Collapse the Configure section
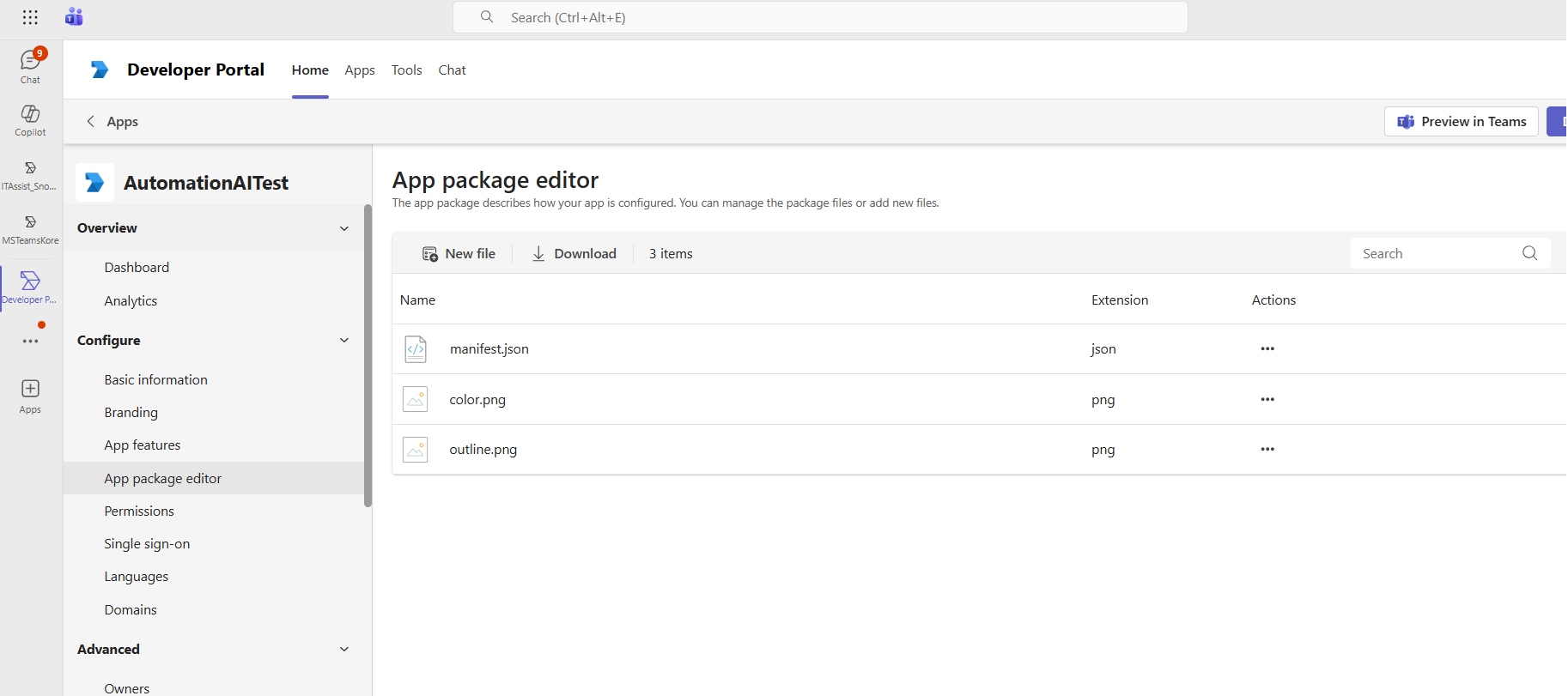Image resolution: width=1568 pixels, height=696 pixels. 344,341
